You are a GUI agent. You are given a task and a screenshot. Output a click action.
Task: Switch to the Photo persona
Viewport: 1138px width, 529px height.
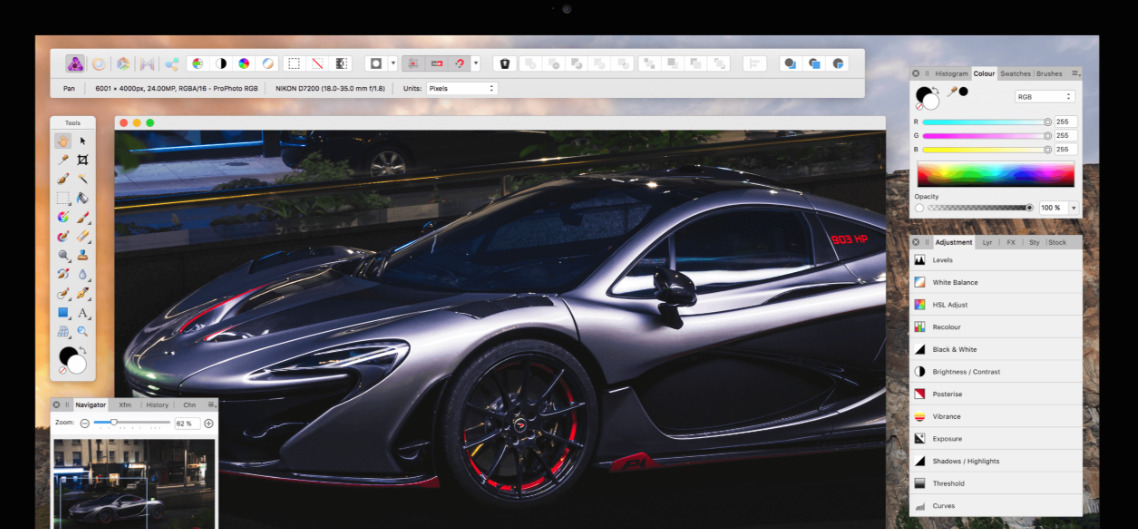[75, 64]
